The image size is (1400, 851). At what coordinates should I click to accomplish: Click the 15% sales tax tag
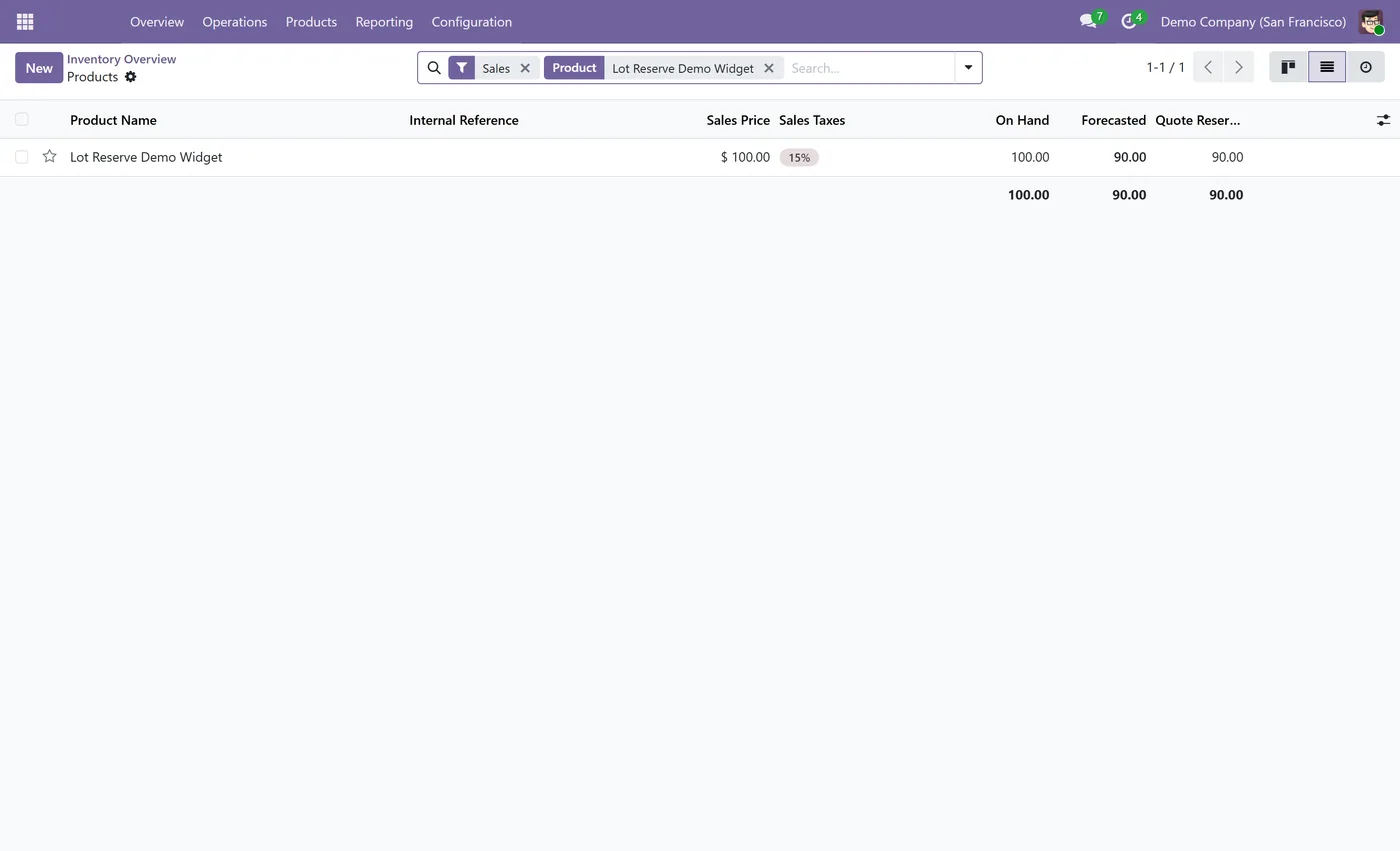[x=799, y=157]
